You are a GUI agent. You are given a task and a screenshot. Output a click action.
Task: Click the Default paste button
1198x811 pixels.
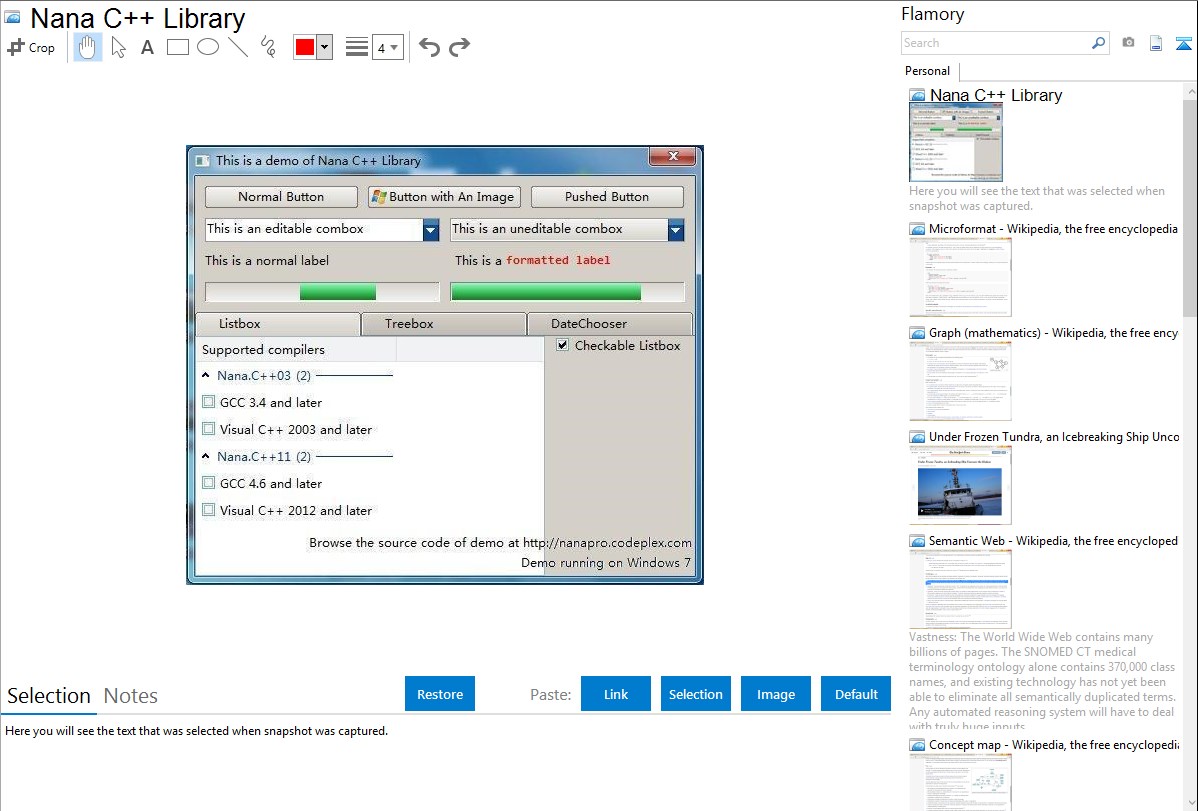pyautogui.click(x=856, y=694)
